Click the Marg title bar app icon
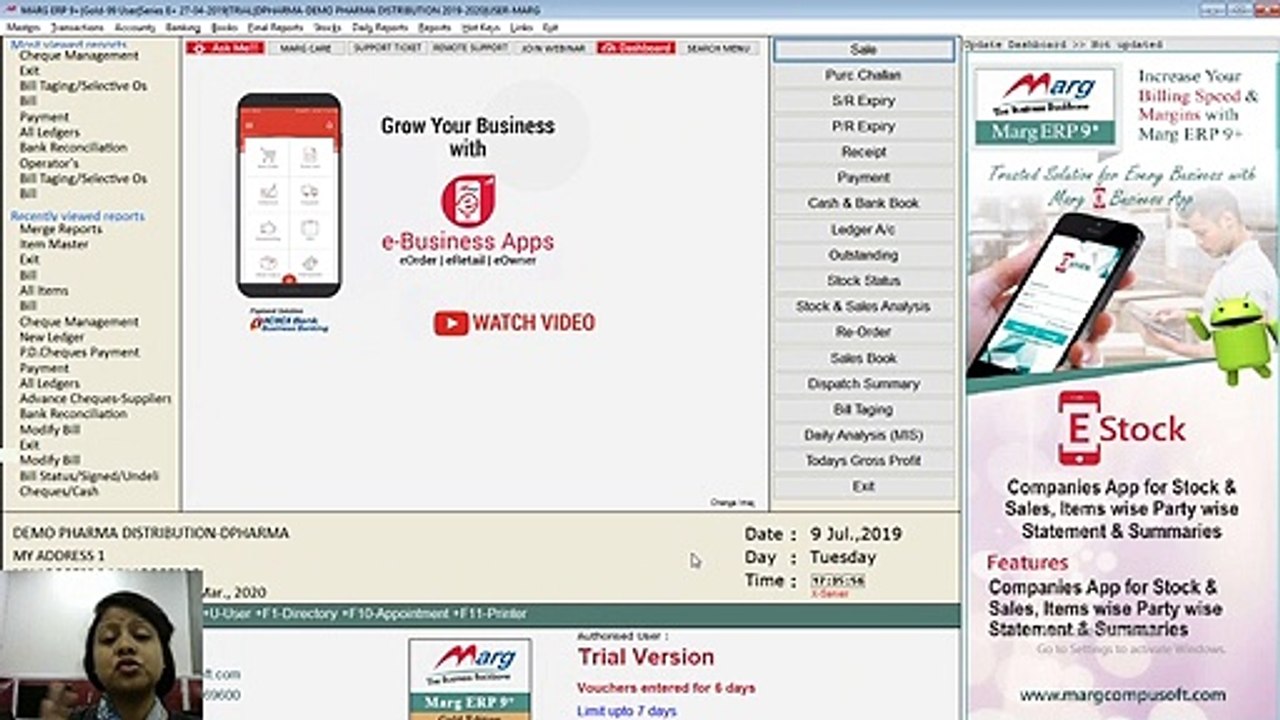Screen dimensions: 1280x720 click(x=9, y=9)
